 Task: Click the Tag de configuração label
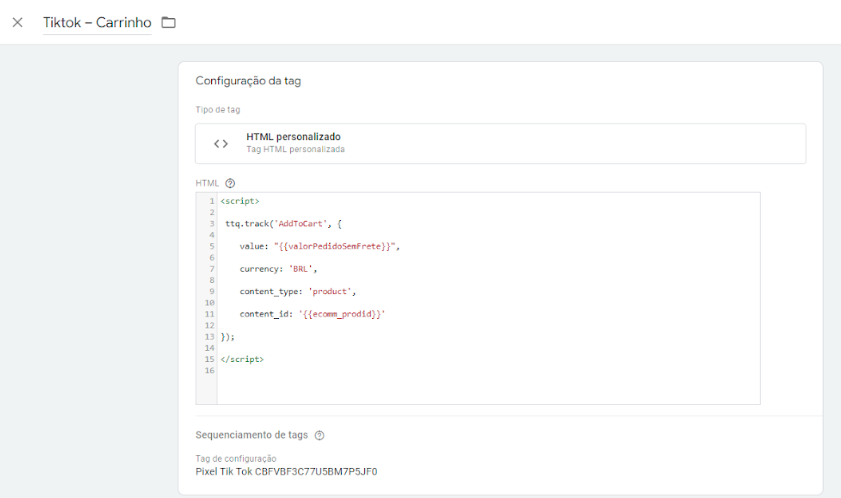236,458
